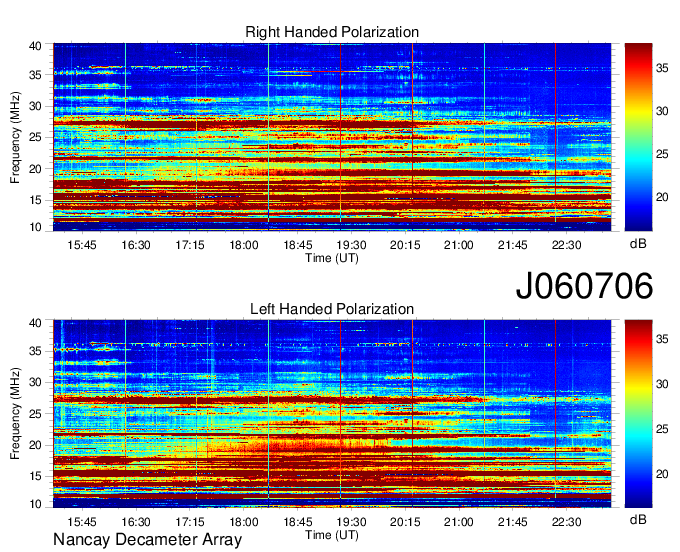Image resolution: width=680 pixels, height=552 pixels.
Task: Click the "Right Handed Polarization" plot title
Action: point(332,32)
